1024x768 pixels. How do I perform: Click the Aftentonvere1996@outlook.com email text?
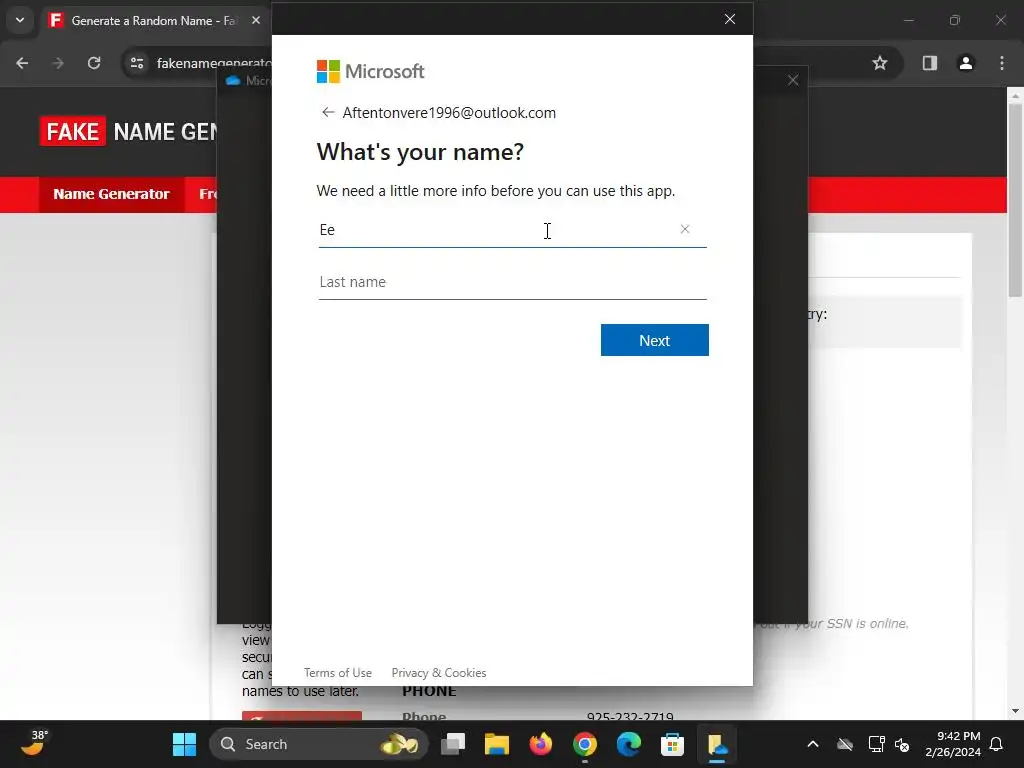coord(449,112)
